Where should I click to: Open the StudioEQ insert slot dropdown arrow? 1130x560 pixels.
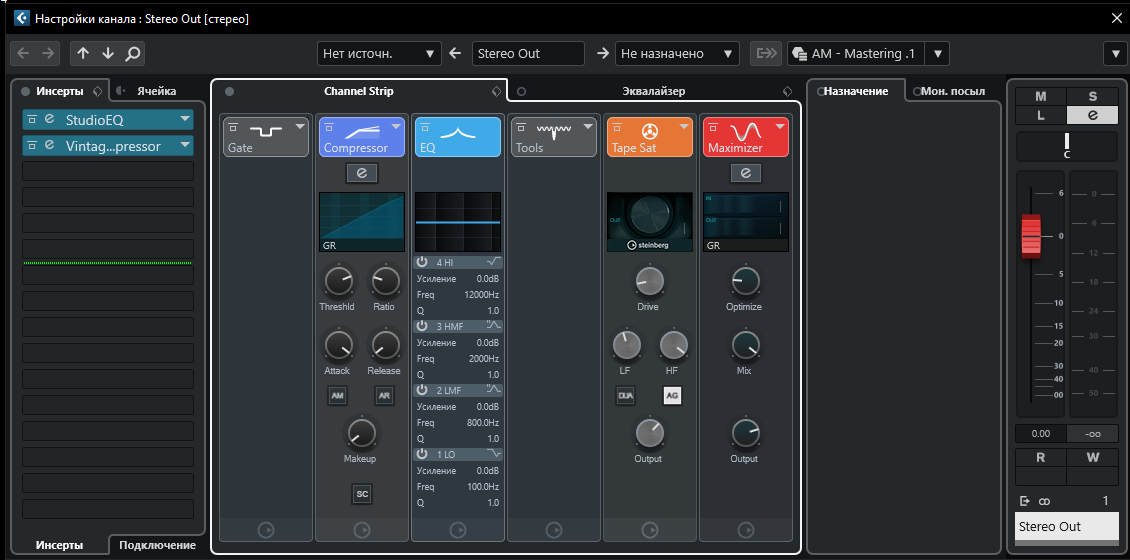pos(185,120)
